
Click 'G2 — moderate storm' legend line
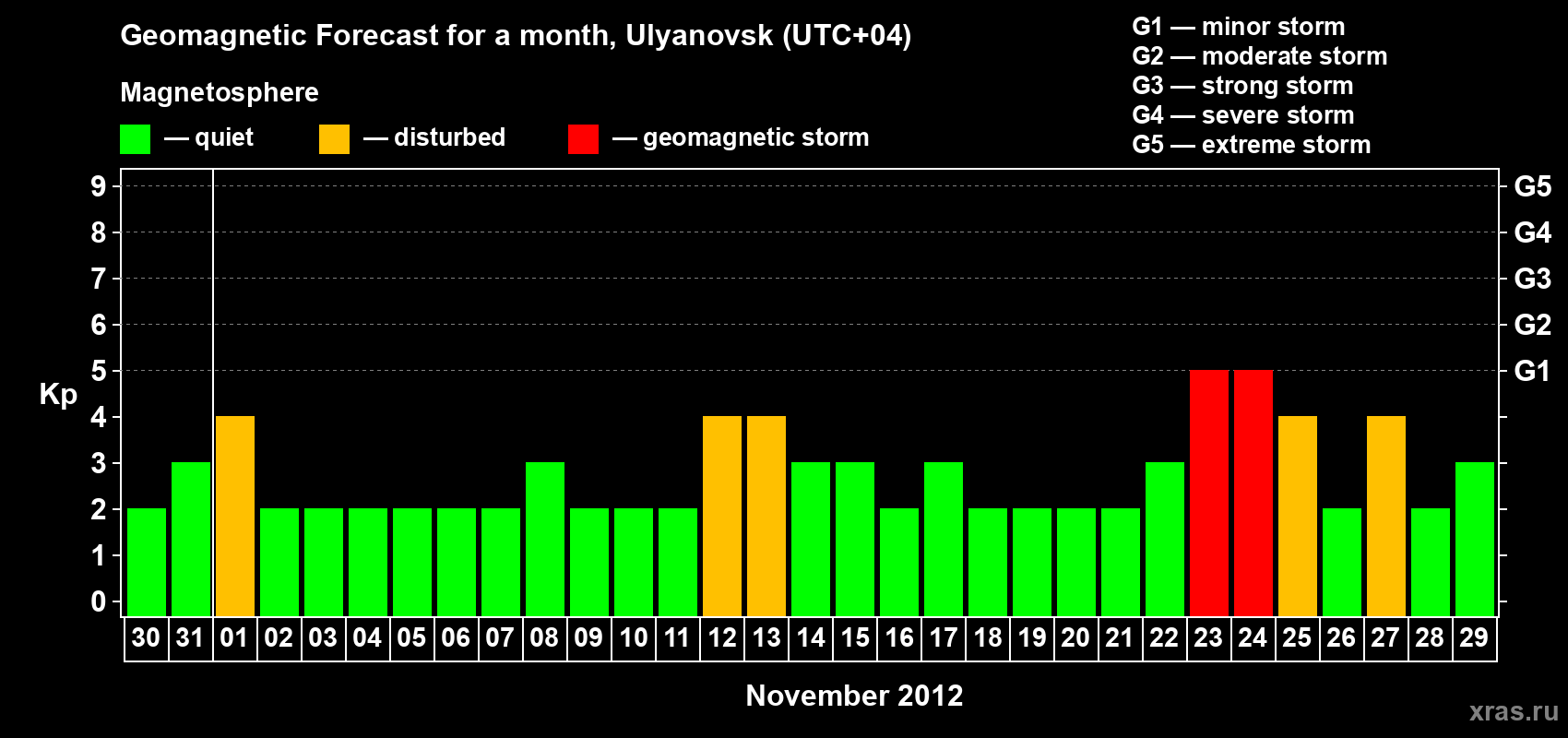point(1259,56)
